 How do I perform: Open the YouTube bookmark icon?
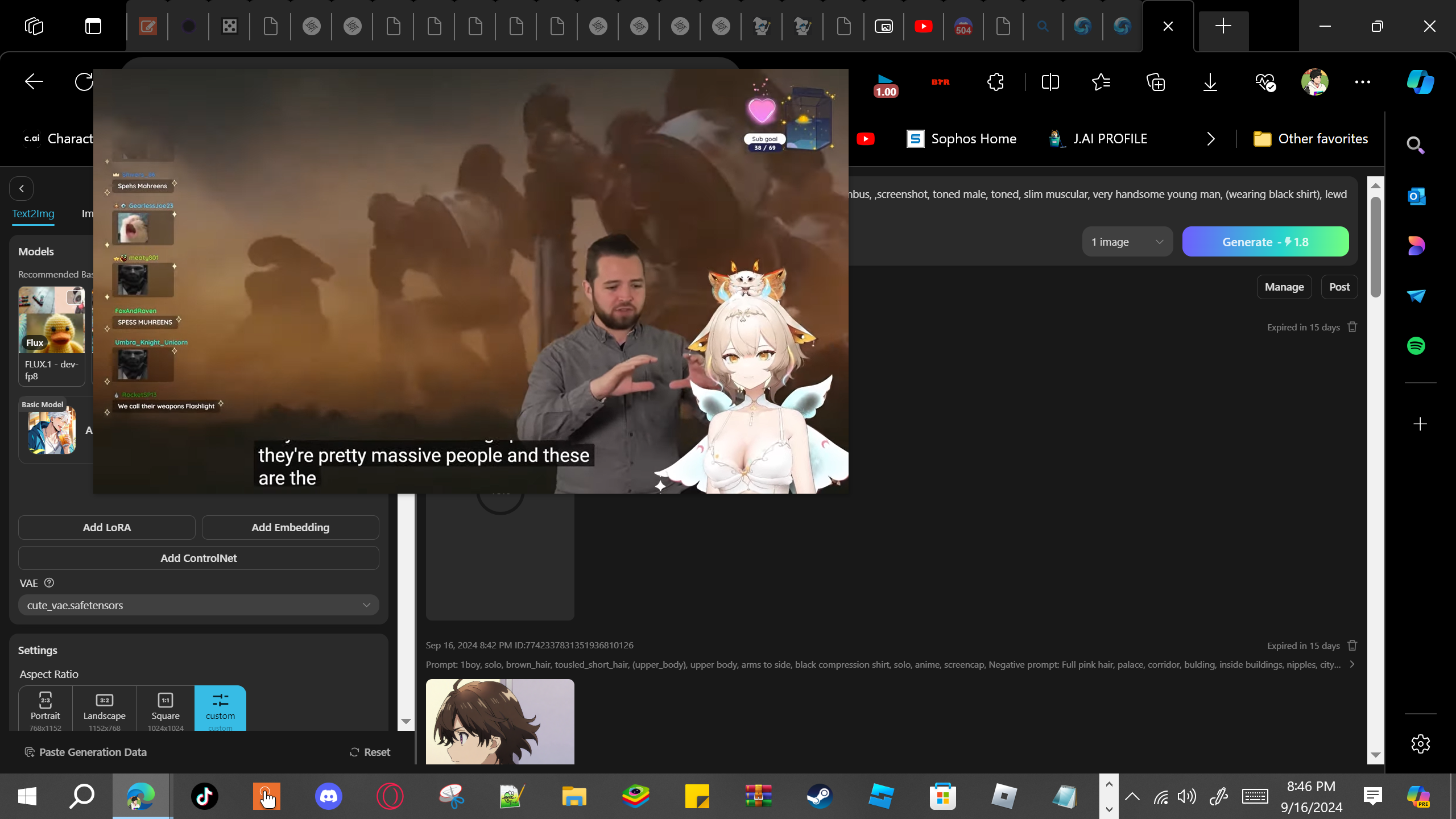tap(866, 139)
